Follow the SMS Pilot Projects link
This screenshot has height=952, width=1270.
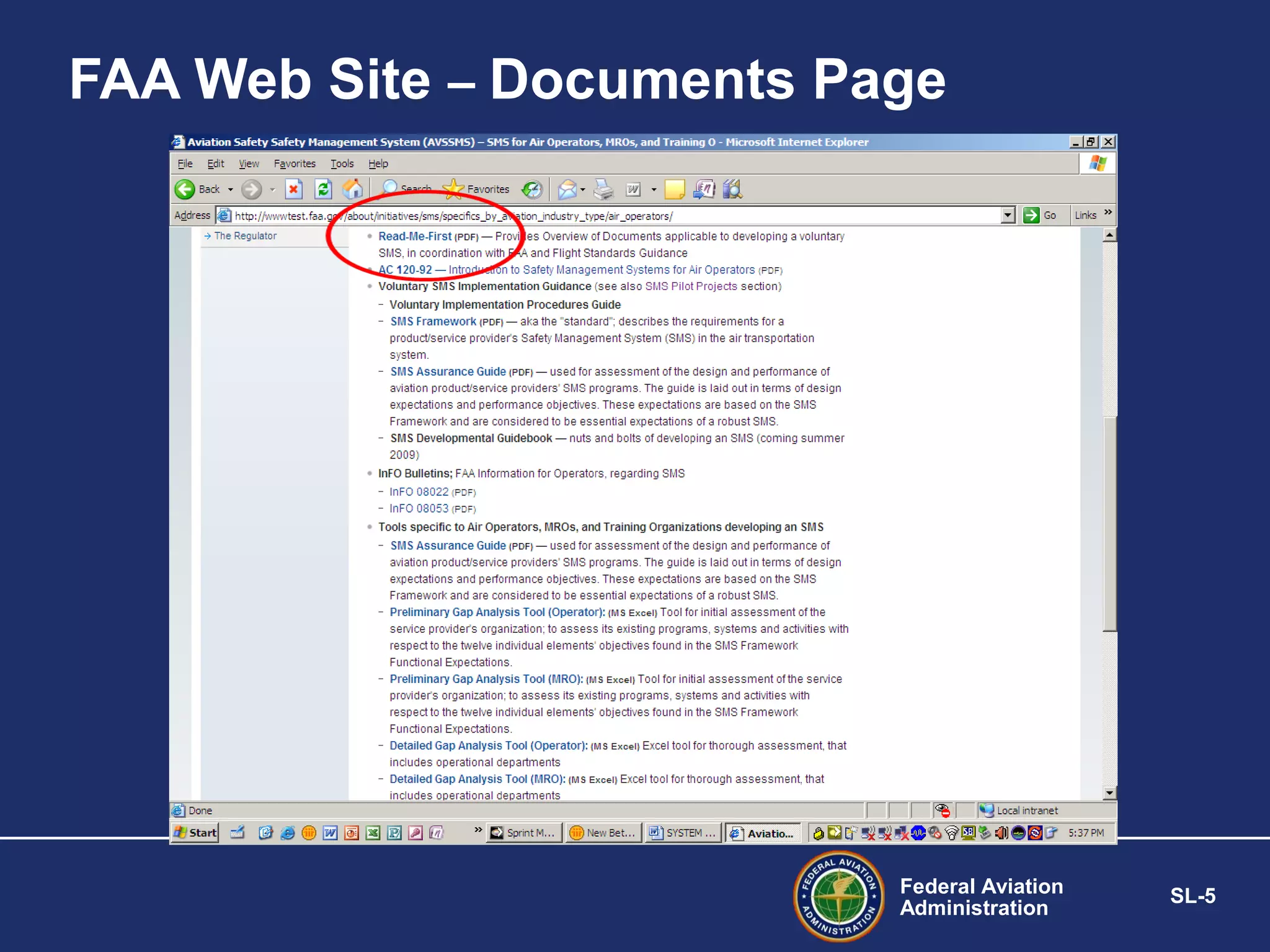[691, 286]
